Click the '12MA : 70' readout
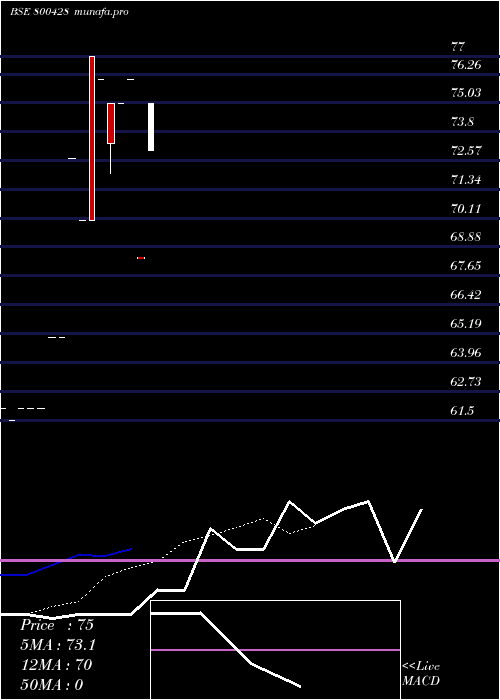 56,665
